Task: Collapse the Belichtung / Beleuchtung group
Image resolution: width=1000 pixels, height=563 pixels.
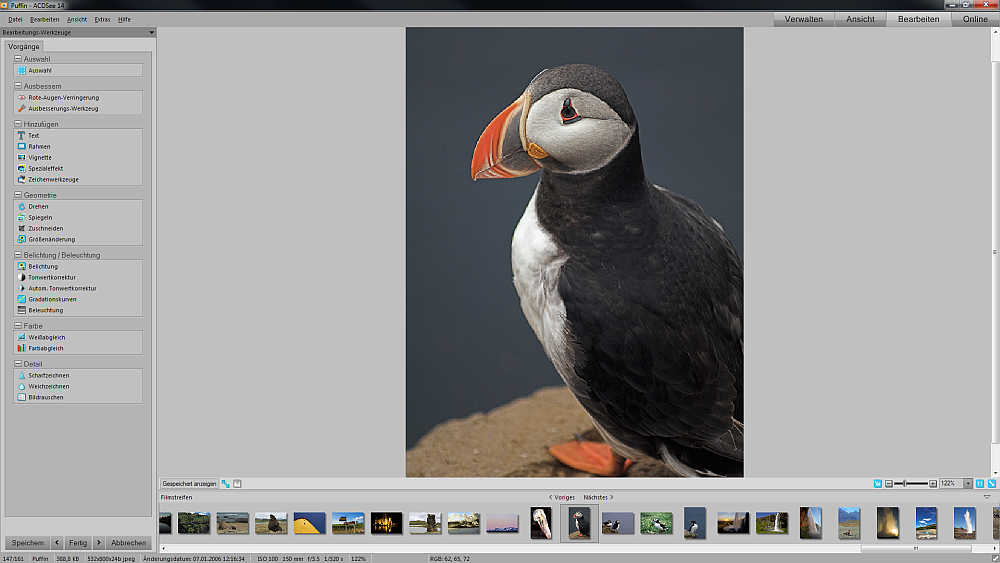Action: pyautogui.click(x=18, y=255)
